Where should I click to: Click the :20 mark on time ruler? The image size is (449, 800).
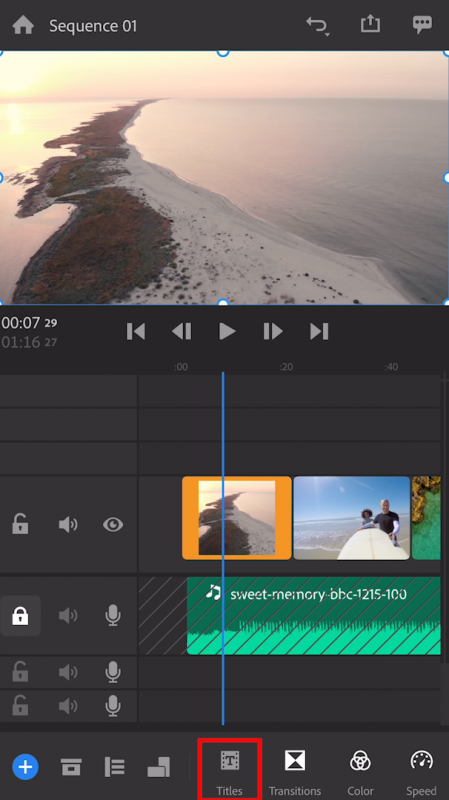[x=286, y=367]
